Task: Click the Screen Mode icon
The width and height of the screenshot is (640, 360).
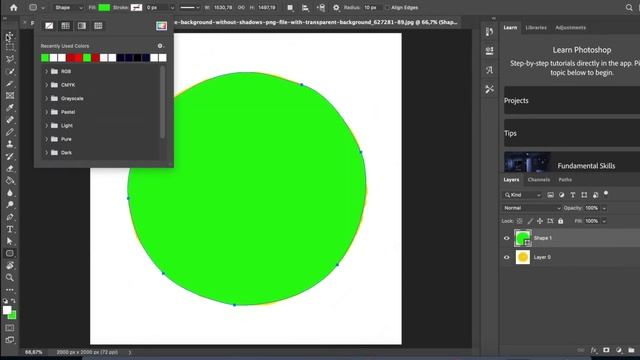Action: pyautogui.click(x=9, y=340)
